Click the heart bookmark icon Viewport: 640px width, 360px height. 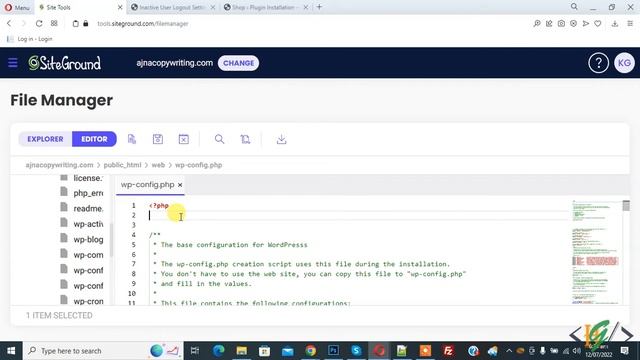pos(598,24)
